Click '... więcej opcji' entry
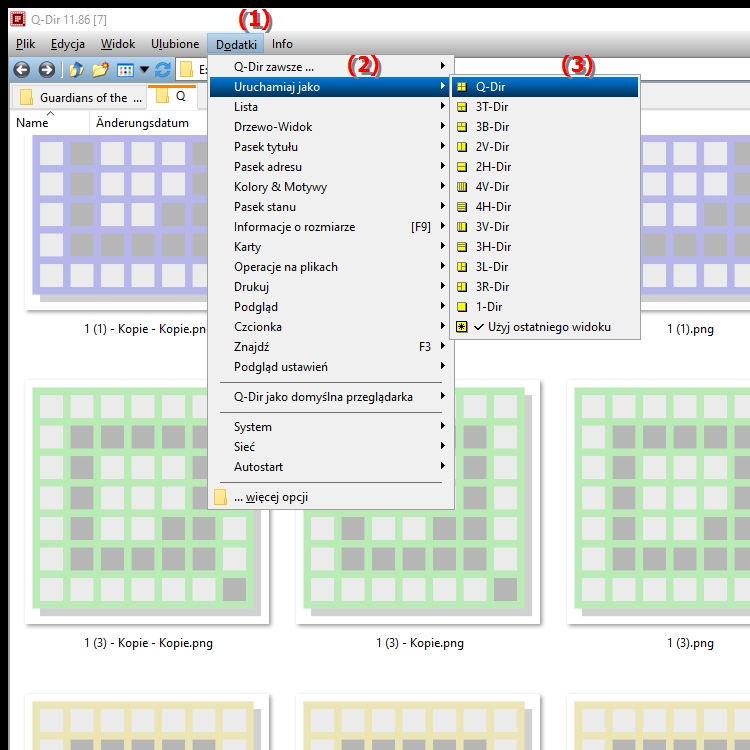Image resolution: width=750 pixels, height=750 pixels. (x=330, y=497)
